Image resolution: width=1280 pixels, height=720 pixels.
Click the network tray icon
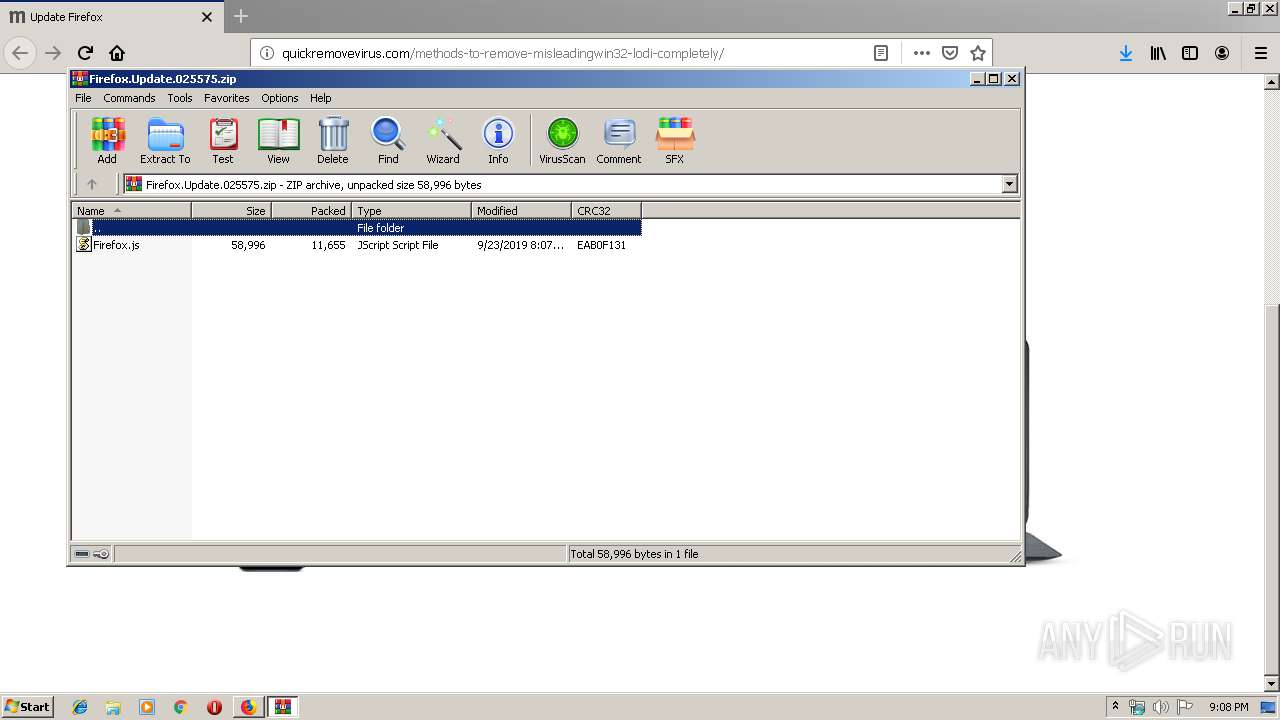1137,707
